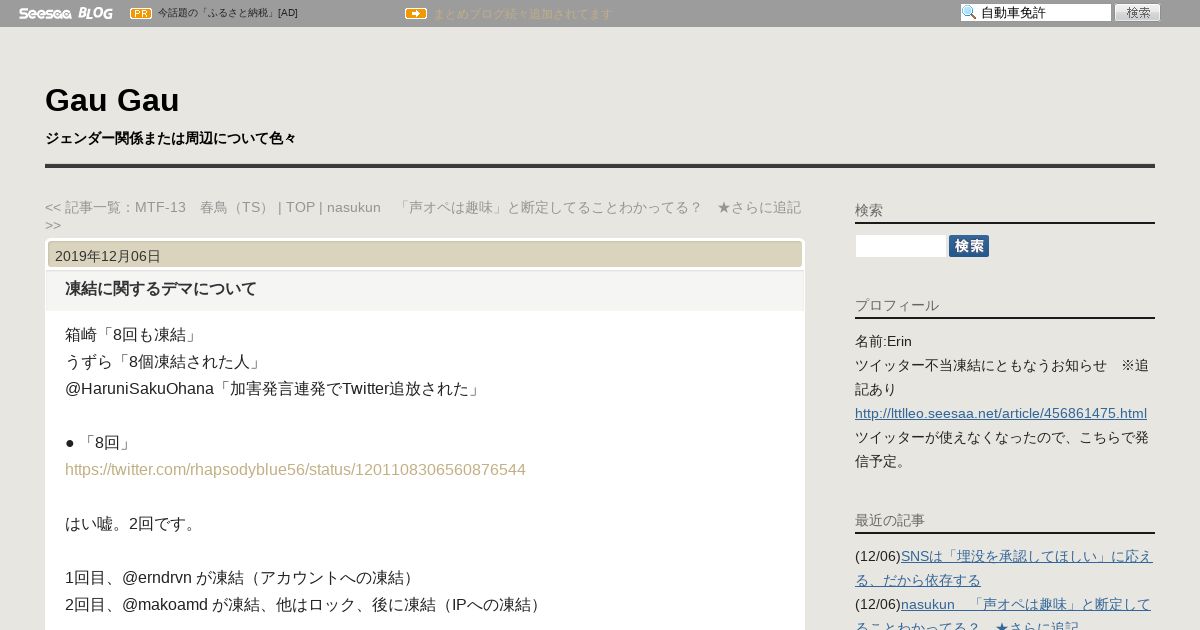Select the bullet line ● 「8回」
This screenshot has width=1200, height=630.
click(100, 443)
